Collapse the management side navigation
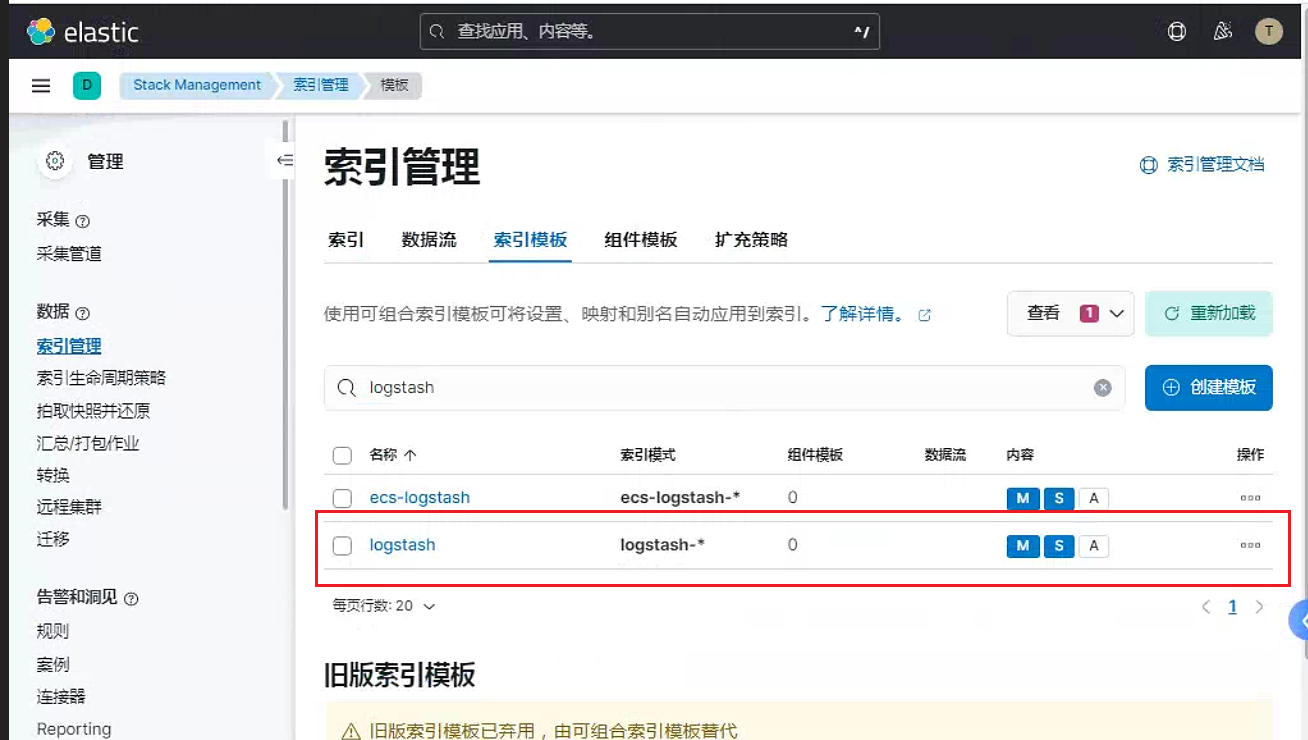The width and height of the screenshot is (1308, 740). [285, 161]
